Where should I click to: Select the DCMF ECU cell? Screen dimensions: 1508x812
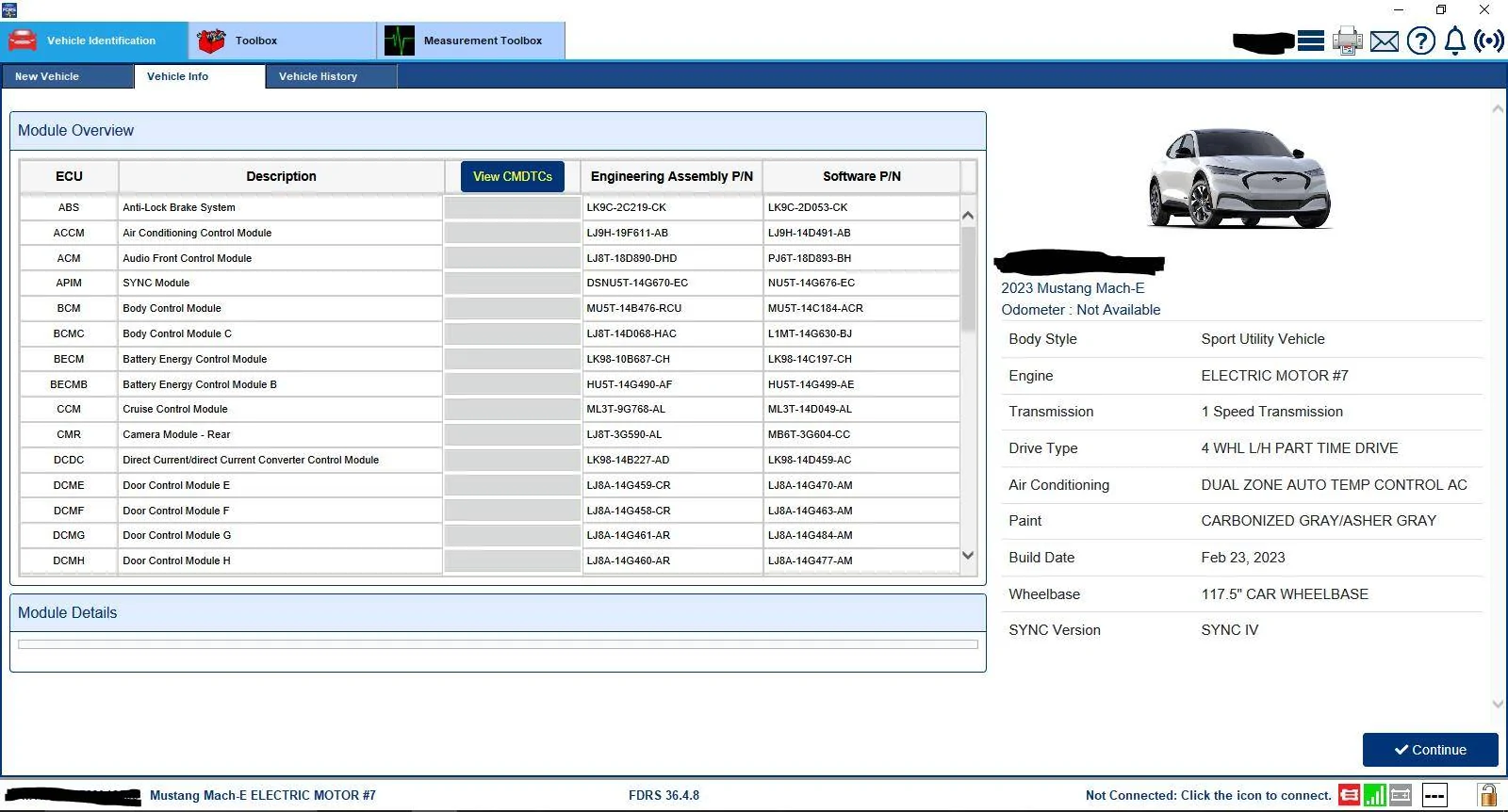69,511
